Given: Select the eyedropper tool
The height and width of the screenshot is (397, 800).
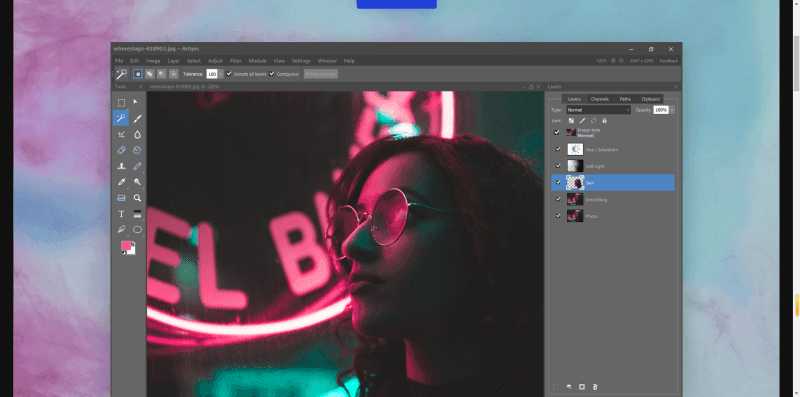Looking at the screenshot, I should pos(121,182).
